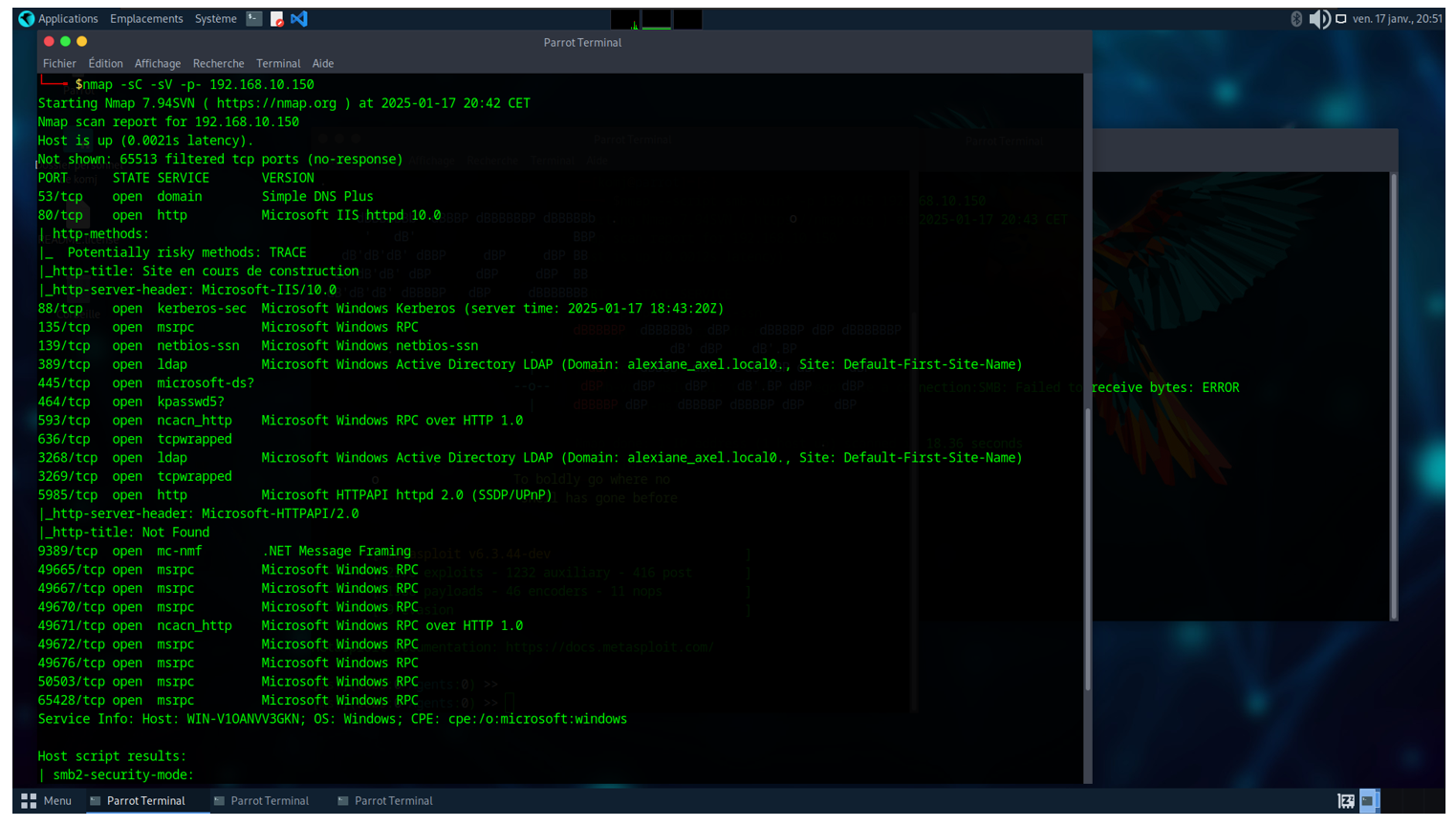
Task: Click 'Host is up (0.0021s latency)' line
Action: 145,141
